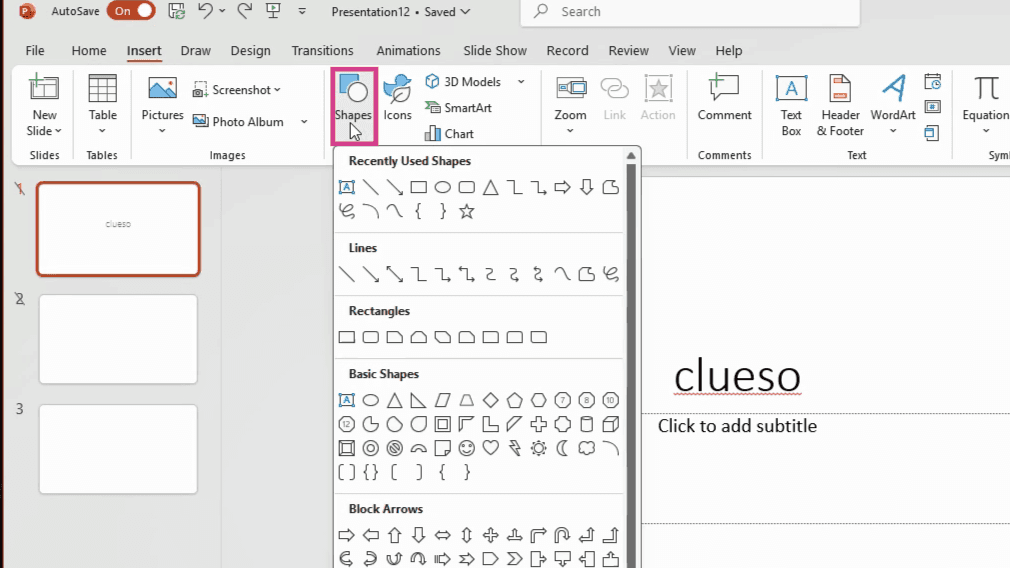This screenshot has height=568, width=1010.
Task: Add a Comment
Action: (724, 98)
